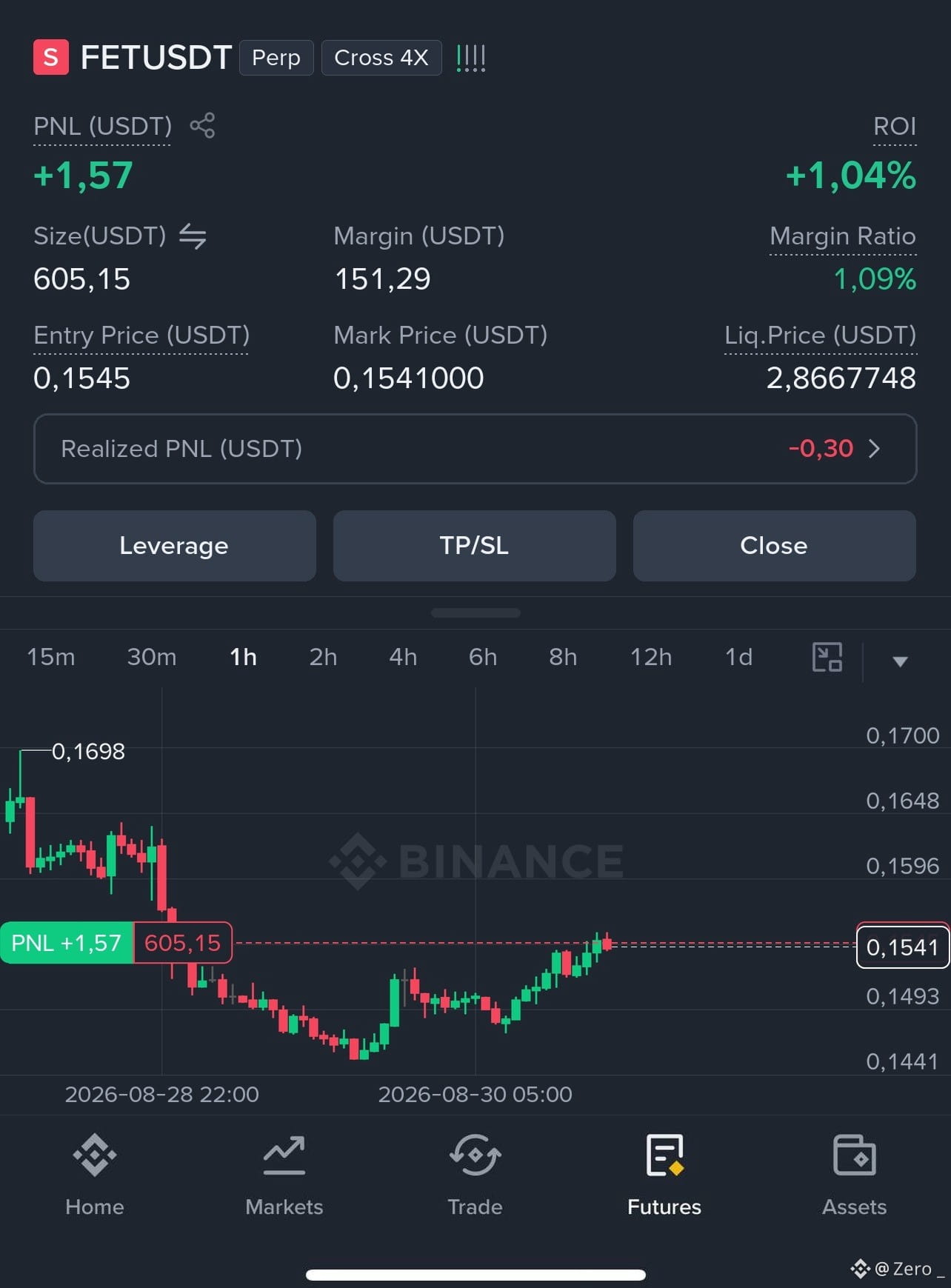Screen dimensions: 951x1288
Task: Tap the PNL +1,57 chart position tag
Action: 67,943
